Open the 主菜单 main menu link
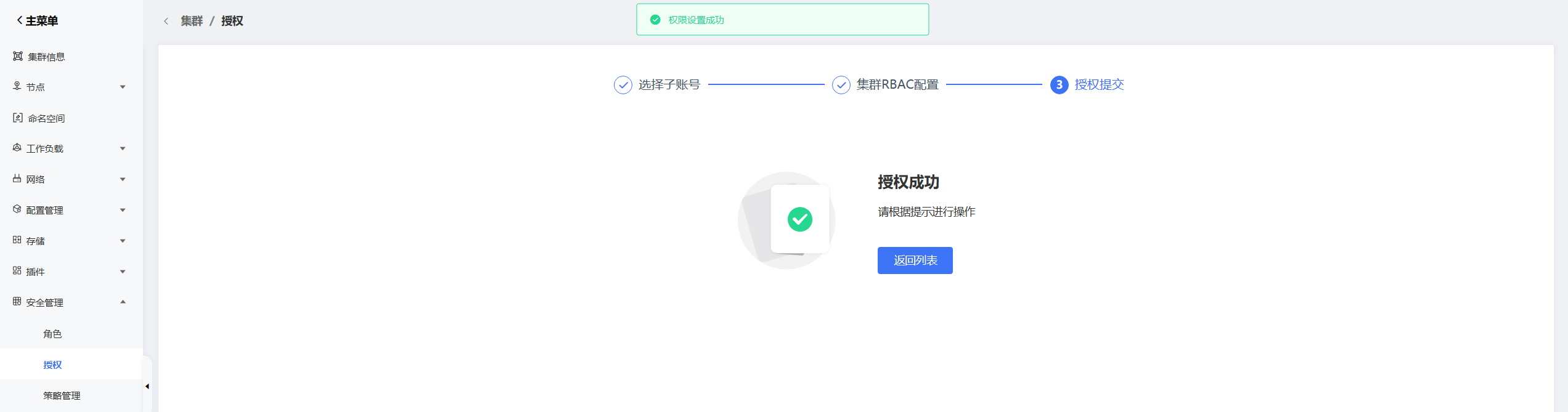 tap(42, 21)
